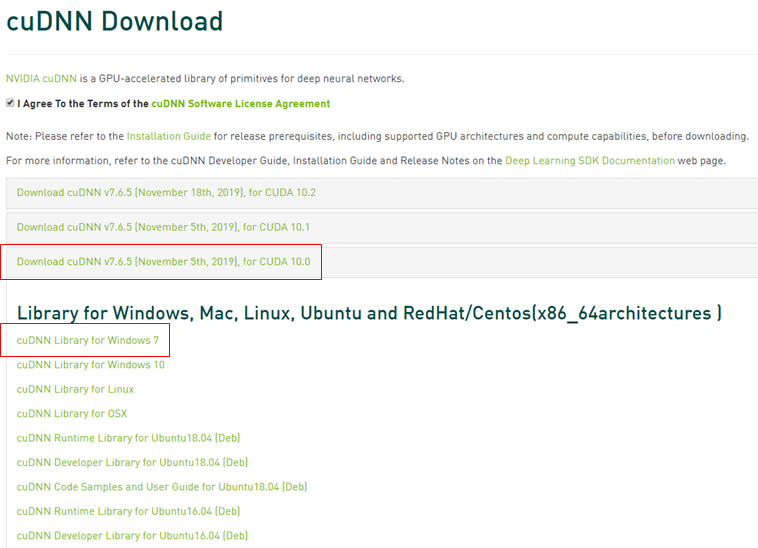Screen dimensions: 758x548
Task: Collapse Download cuDNN v7.6.5 for CUDA 10.0
Action: (163, 262)
